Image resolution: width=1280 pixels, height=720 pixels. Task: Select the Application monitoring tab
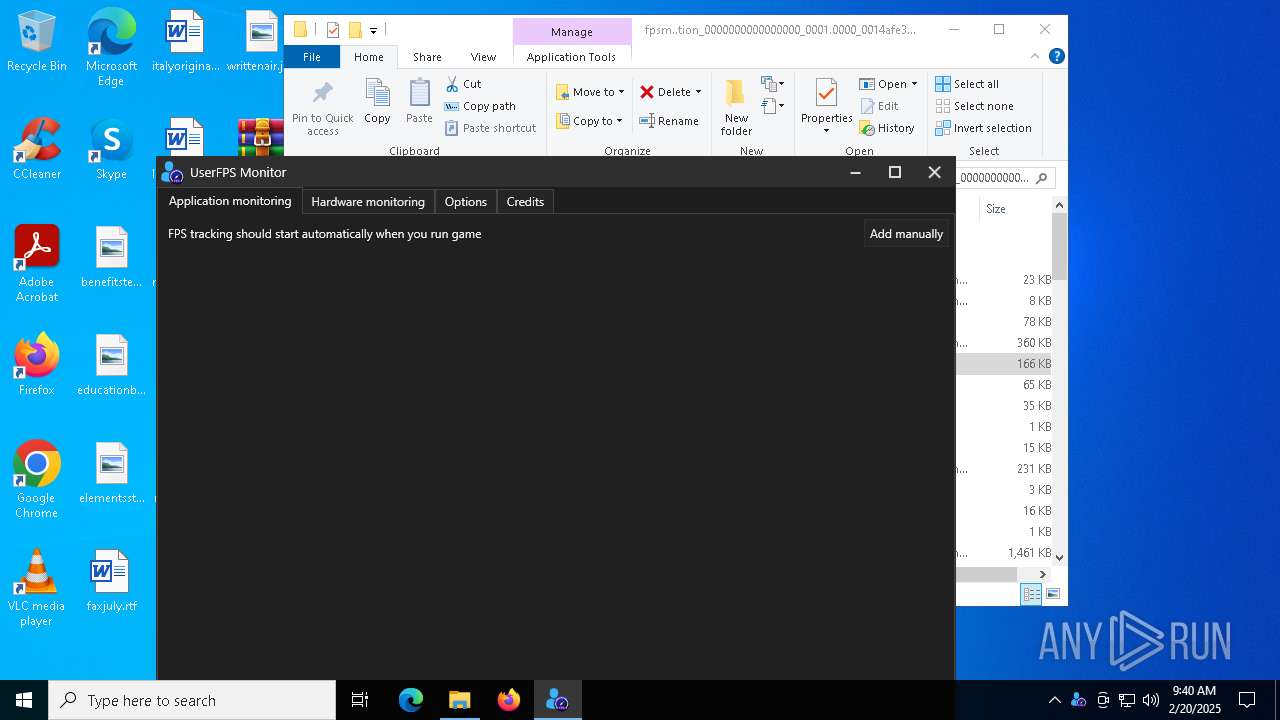230,201
